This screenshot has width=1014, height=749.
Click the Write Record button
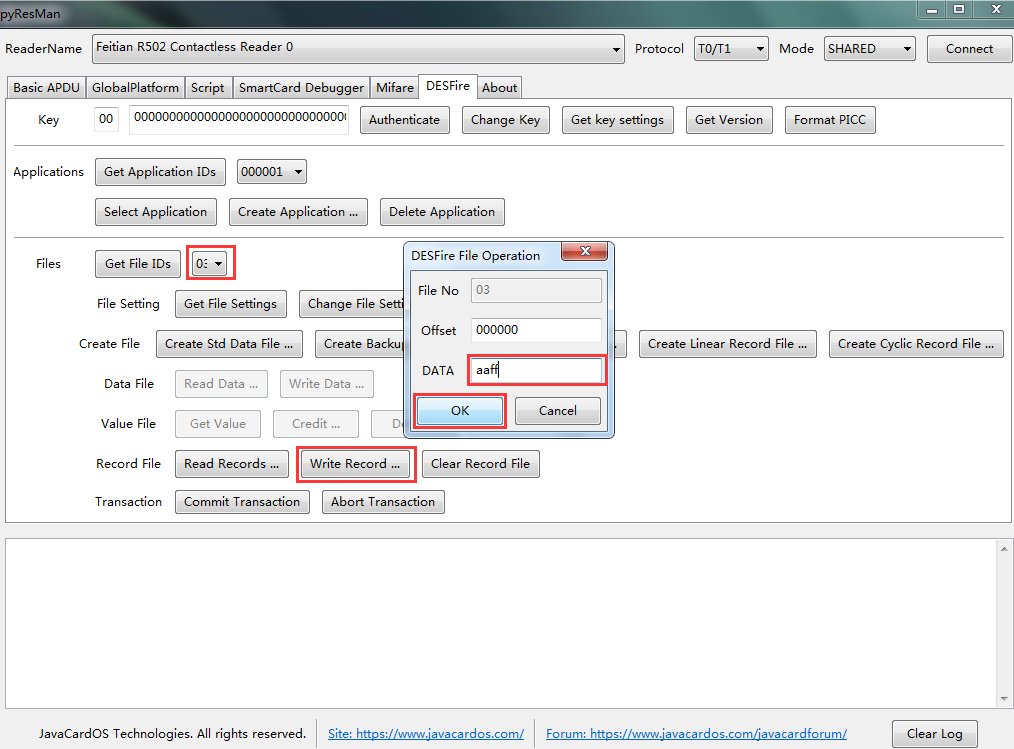355,464
